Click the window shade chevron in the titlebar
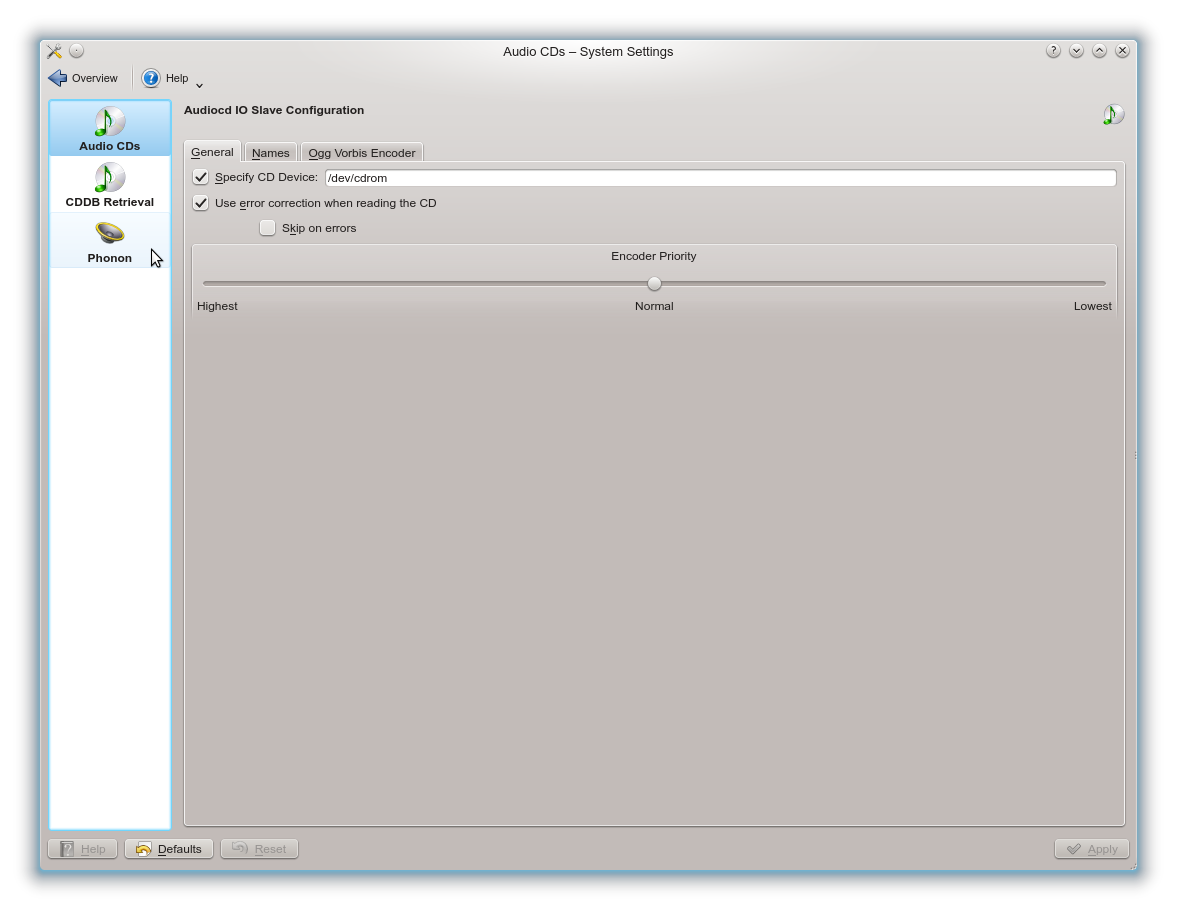 click(x=1076, y=50)
